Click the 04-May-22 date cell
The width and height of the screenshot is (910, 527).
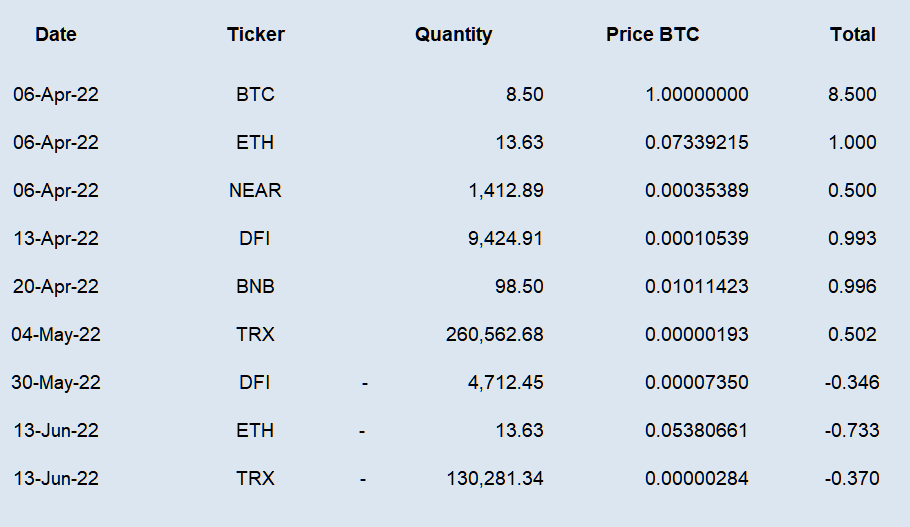(x=56, y=334)
